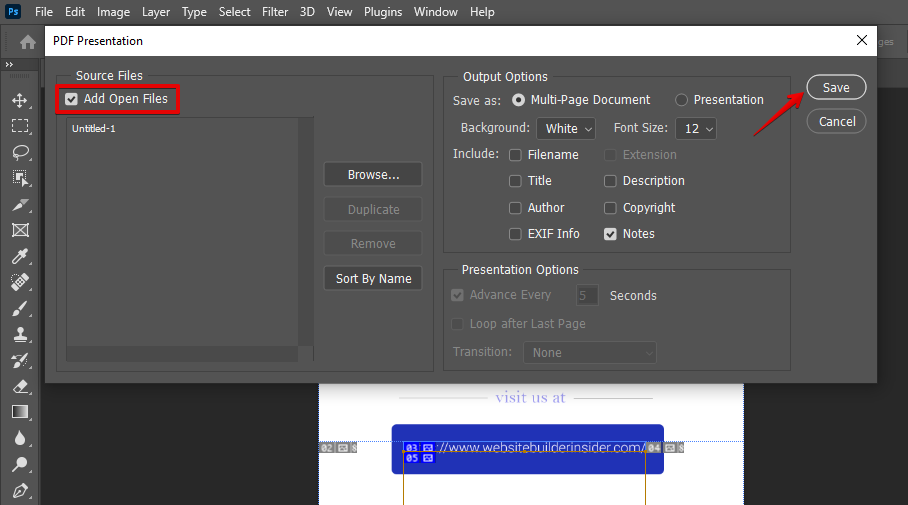The width and height of the screenshot is (908, 505).
Task: Click the Home icon in options bar
Action: pos(28,42)
